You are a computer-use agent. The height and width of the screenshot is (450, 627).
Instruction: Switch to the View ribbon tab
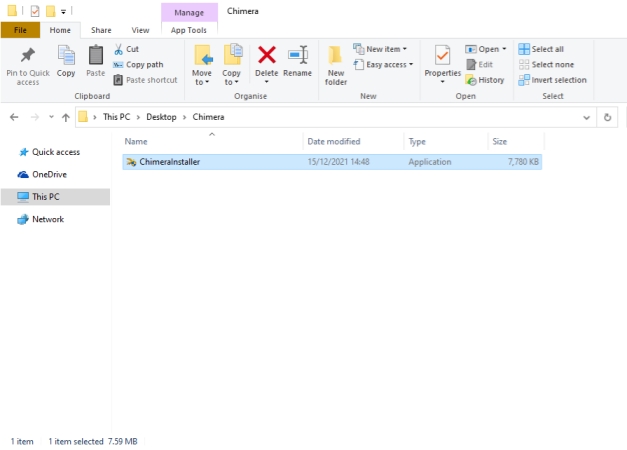[x=140, y=30]
